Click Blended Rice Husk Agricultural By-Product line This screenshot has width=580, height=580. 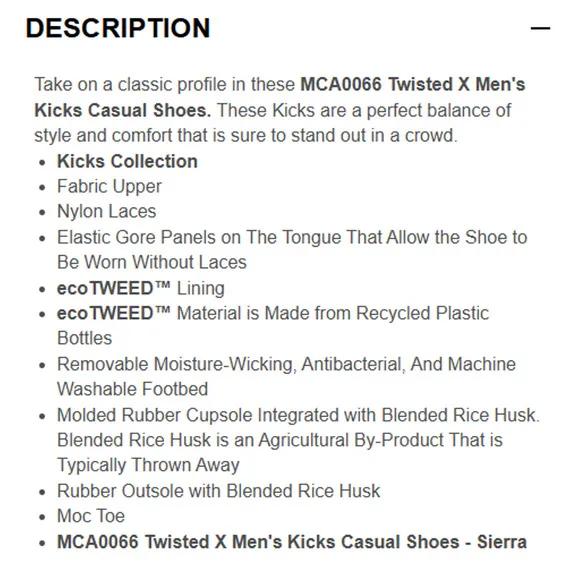click(280, 440)
